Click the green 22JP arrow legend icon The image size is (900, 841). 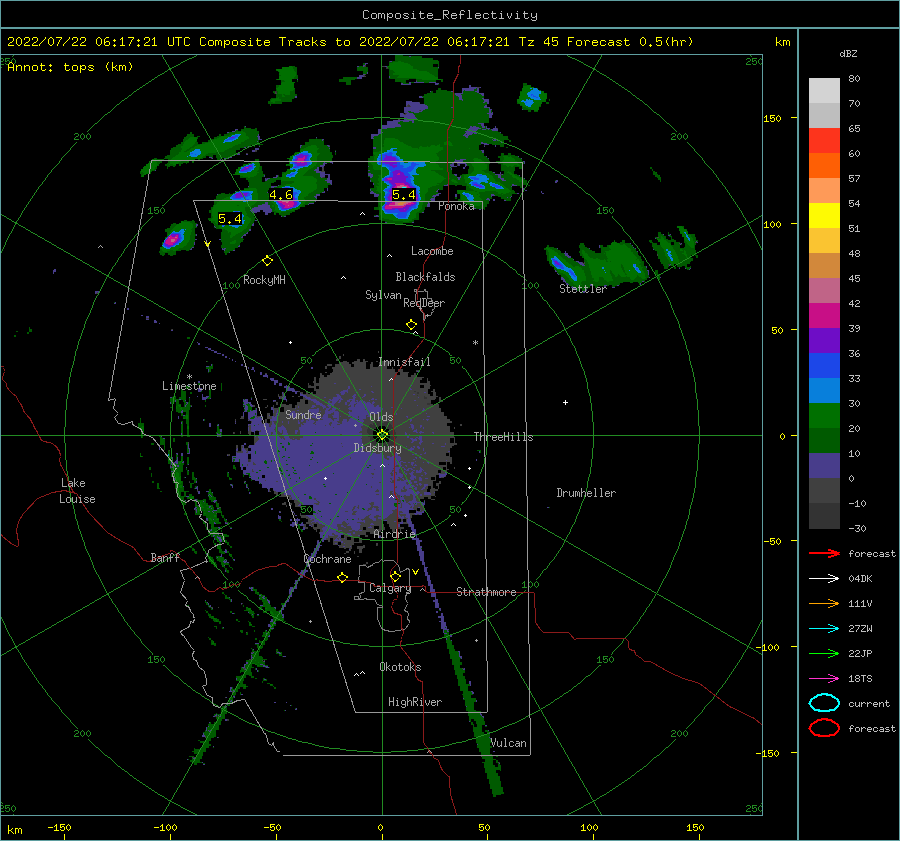[824, 653]
